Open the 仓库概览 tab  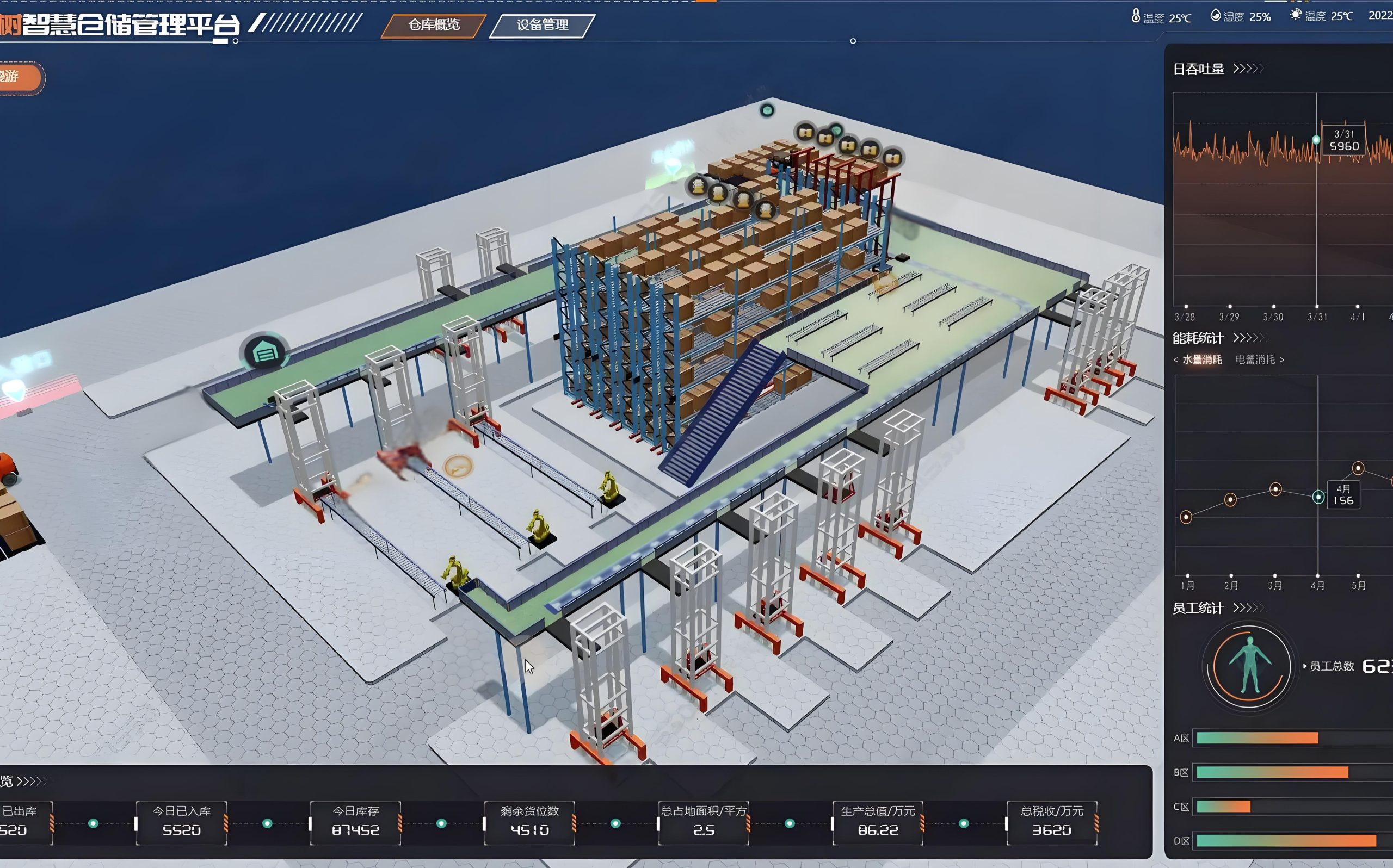click(434, 25)
